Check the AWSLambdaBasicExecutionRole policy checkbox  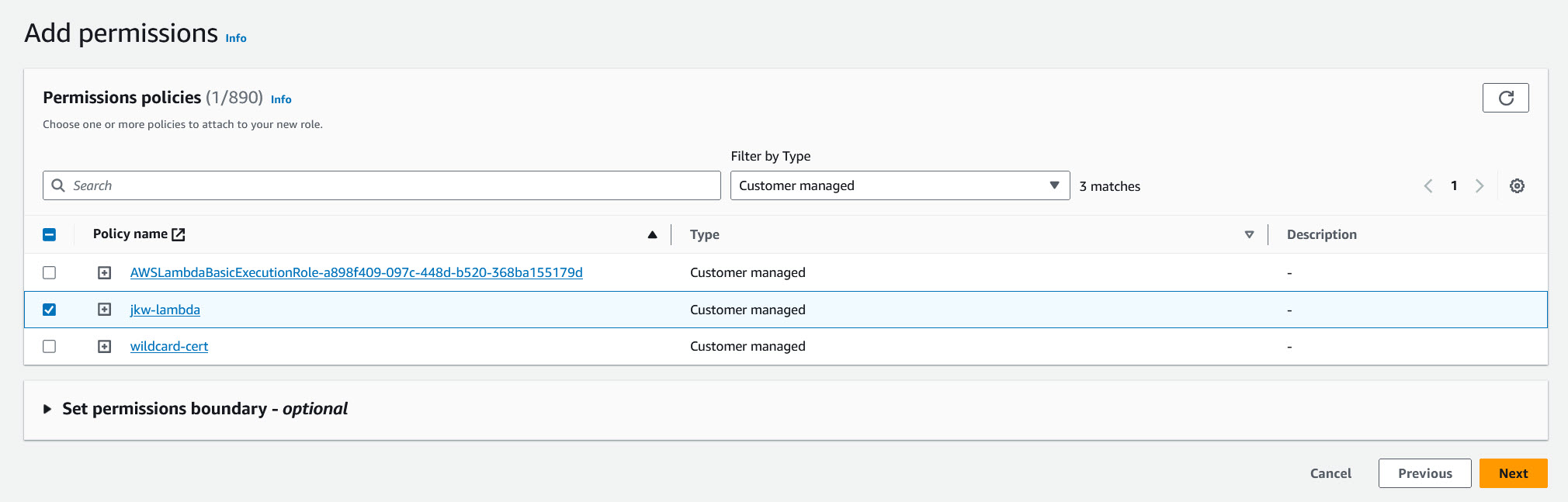tap(50, 273)
